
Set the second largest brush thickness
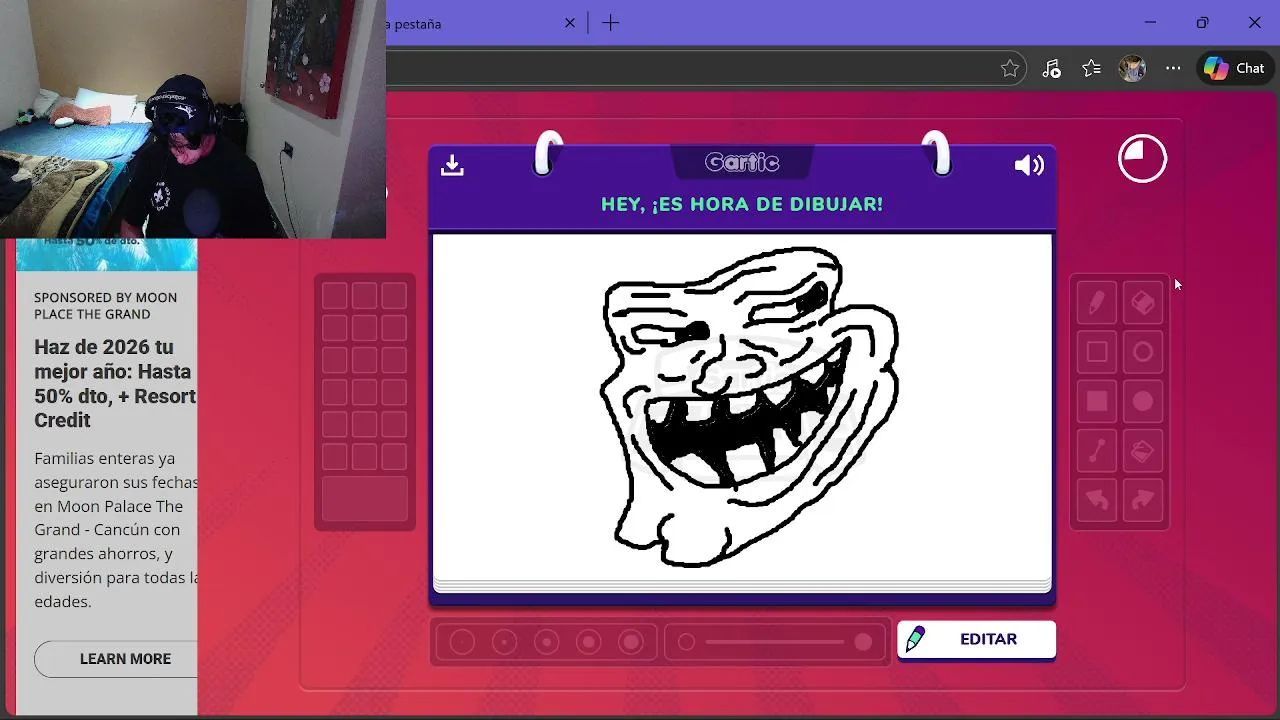588,642
